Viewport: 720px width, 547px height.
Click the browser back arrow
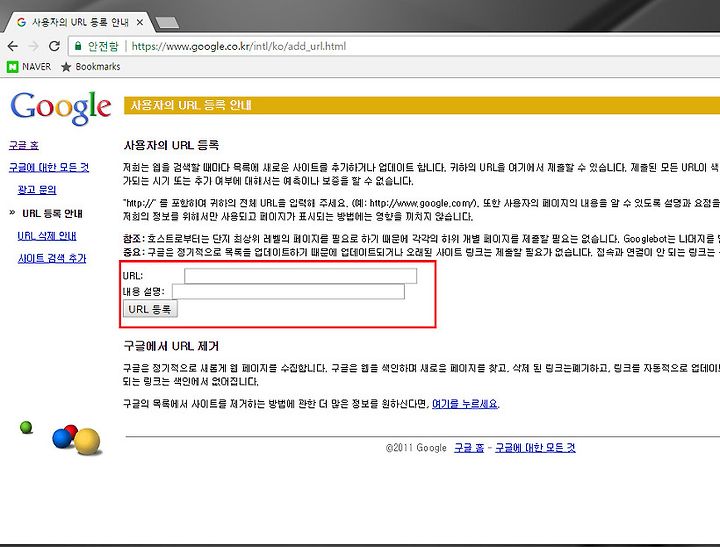(13, 46)
